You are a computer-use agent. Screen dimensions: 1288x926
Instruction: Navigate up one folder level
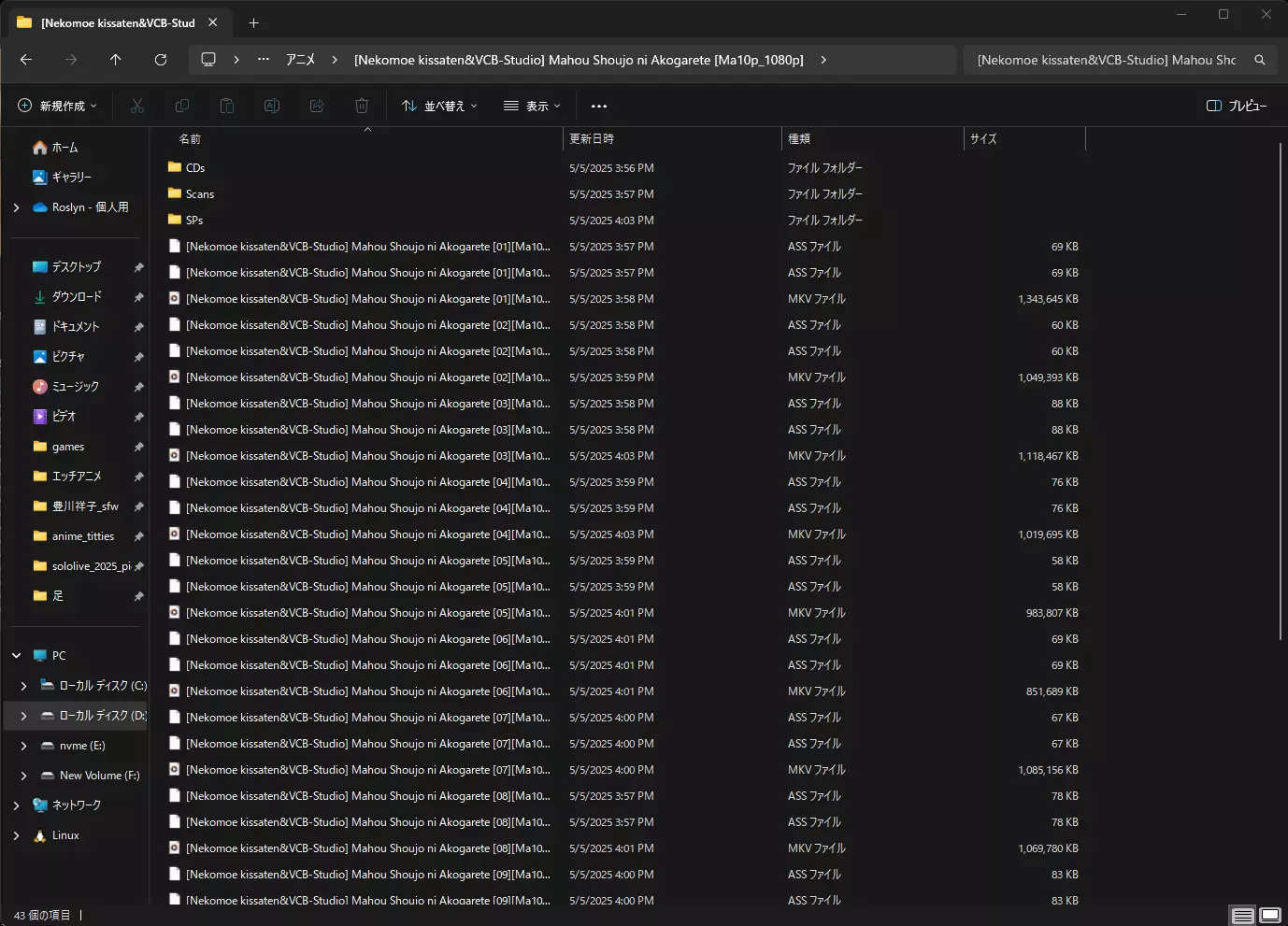[x=116, y=60]
